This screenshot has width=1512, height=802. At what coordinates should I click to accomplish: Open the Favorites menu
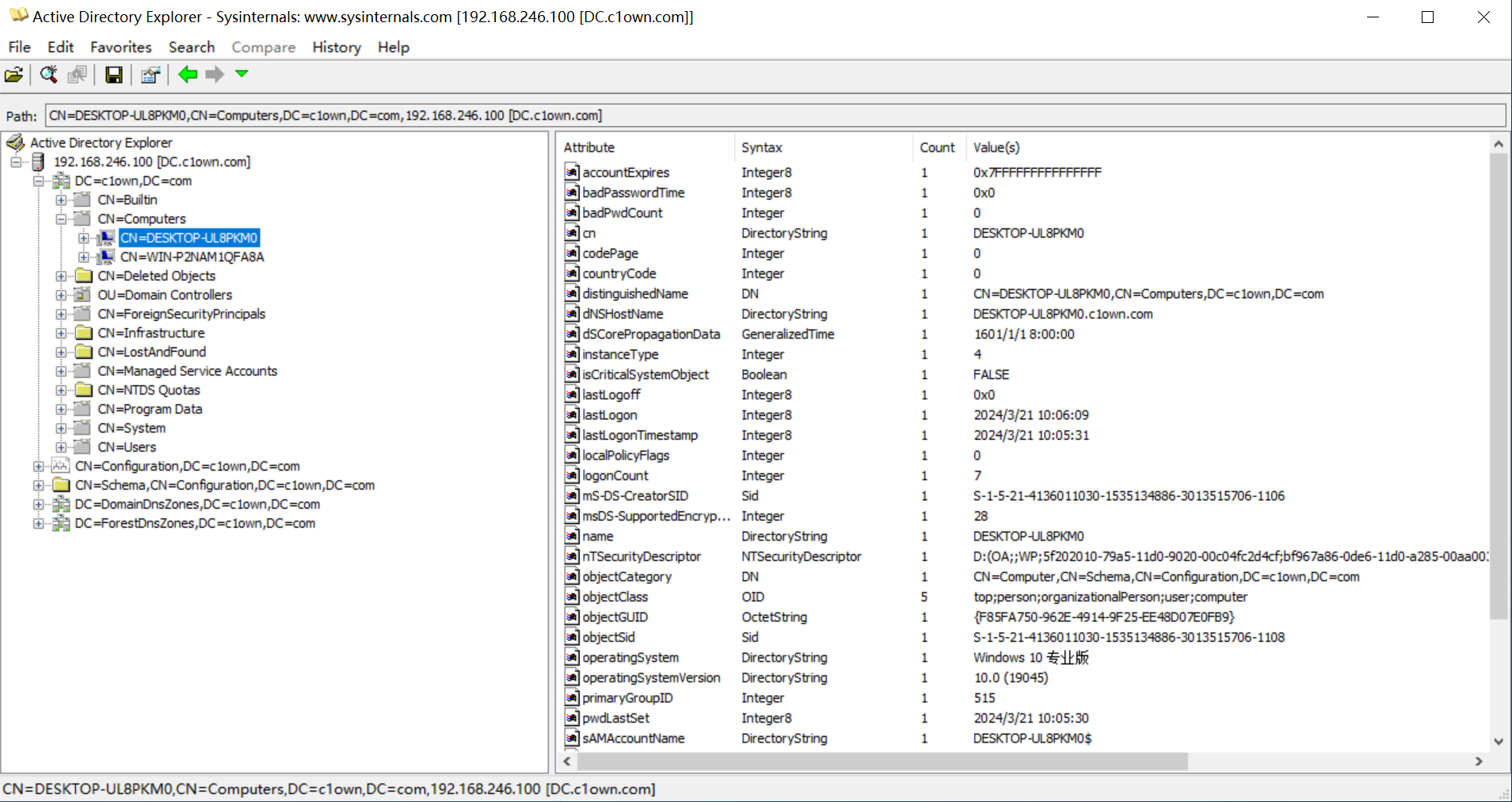click(x=120, y=48)
